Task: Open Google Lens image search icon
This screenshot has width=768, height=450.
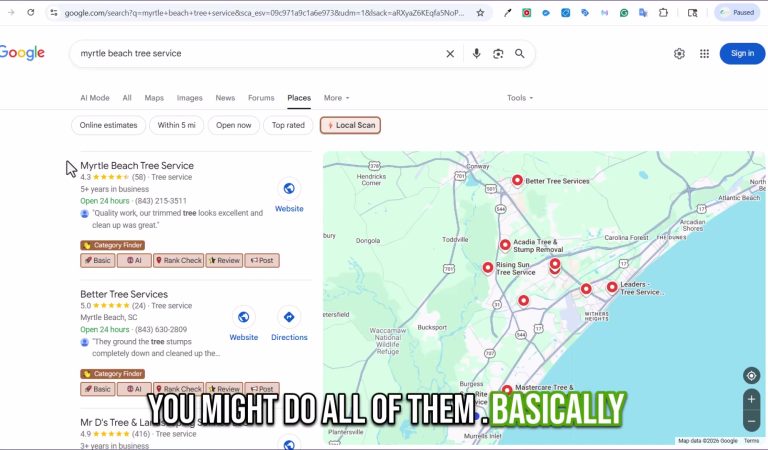Action: 498,53
